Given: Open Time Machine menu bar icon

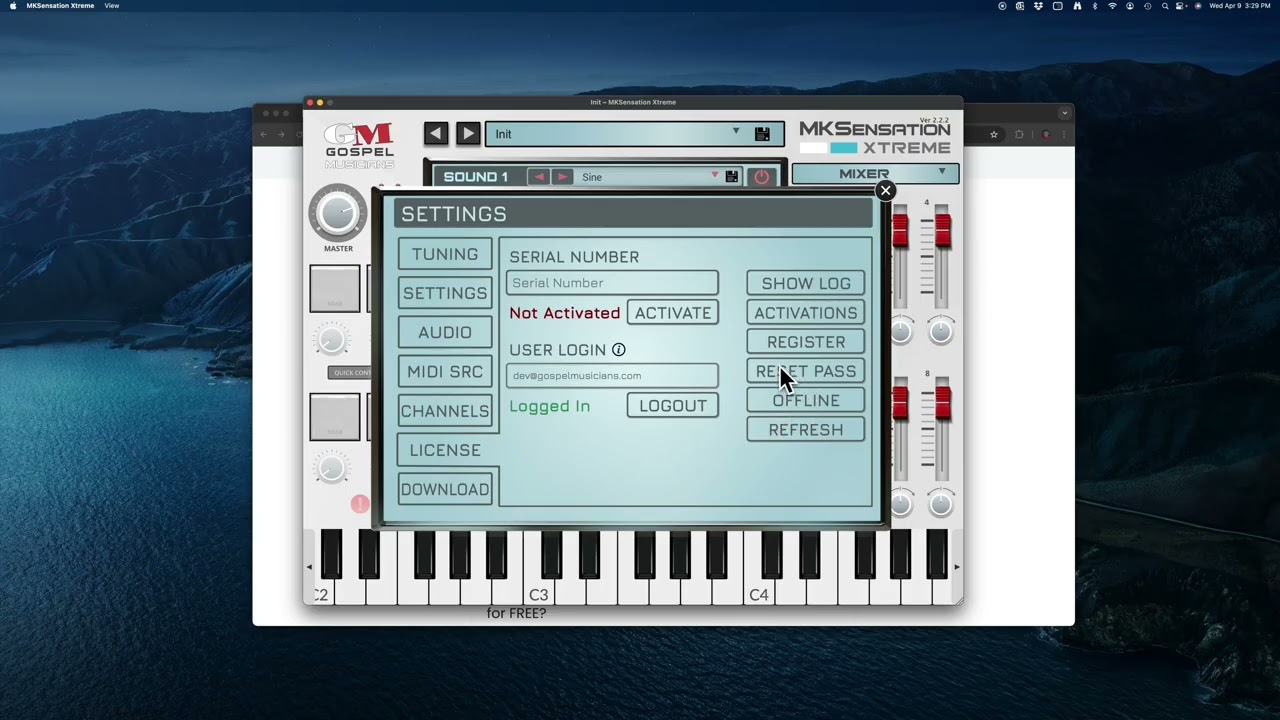Looking at the screenshot, I should point(1147,6).
